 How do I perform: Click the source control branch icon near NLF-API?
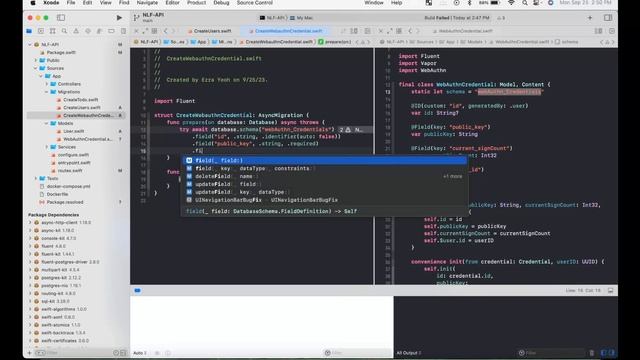[136, 18]
